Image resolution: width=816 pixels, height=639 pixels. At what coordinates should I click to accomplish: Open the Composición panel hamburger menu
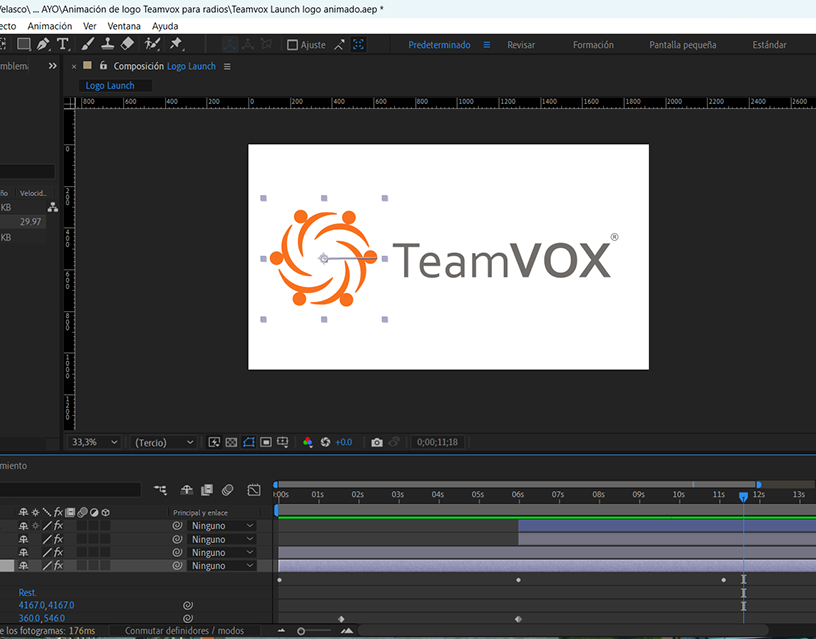click(x=227, y=67)
